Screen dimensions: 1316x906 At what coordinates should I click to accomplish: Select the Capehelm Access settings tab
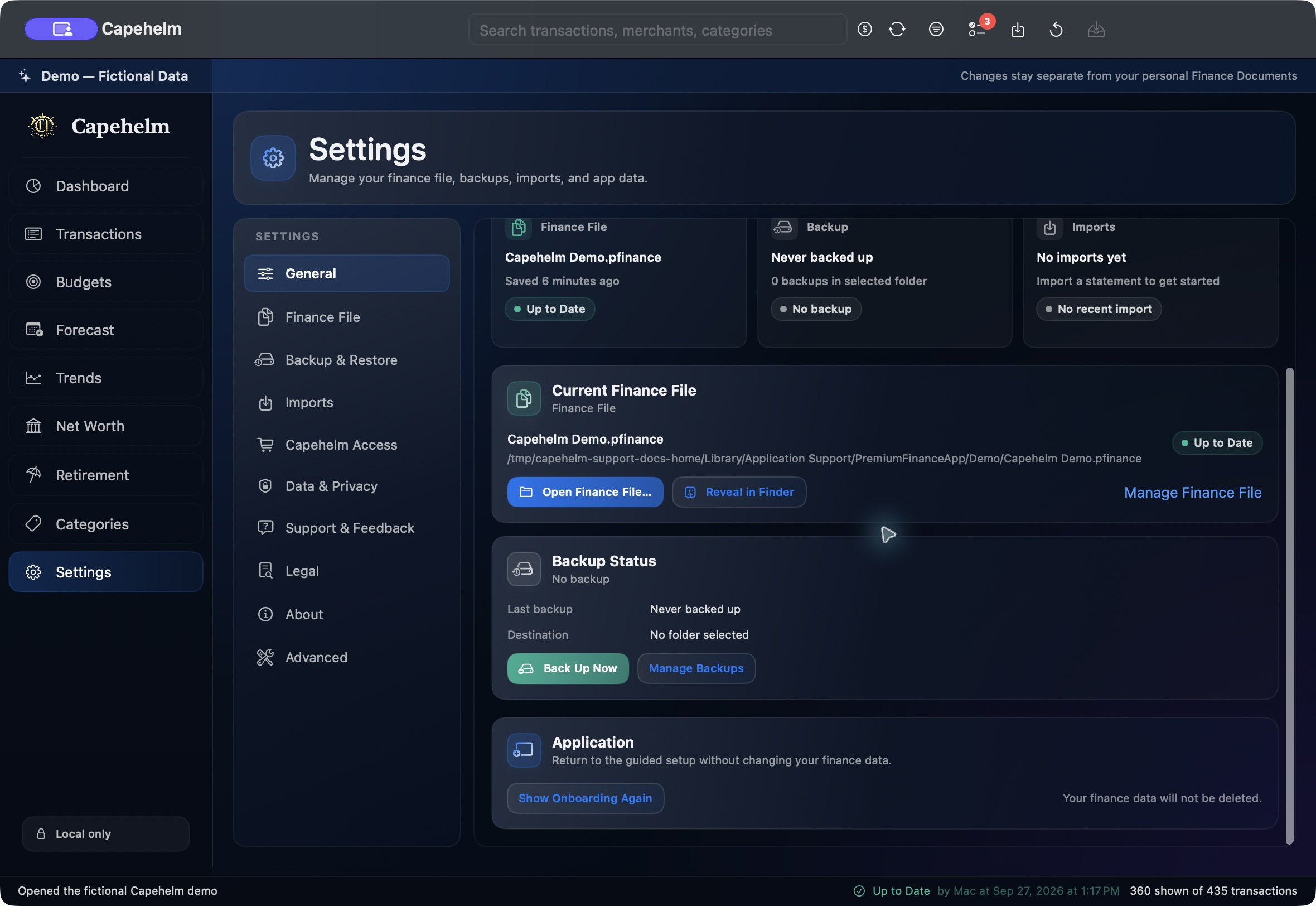tap(347, 445)
